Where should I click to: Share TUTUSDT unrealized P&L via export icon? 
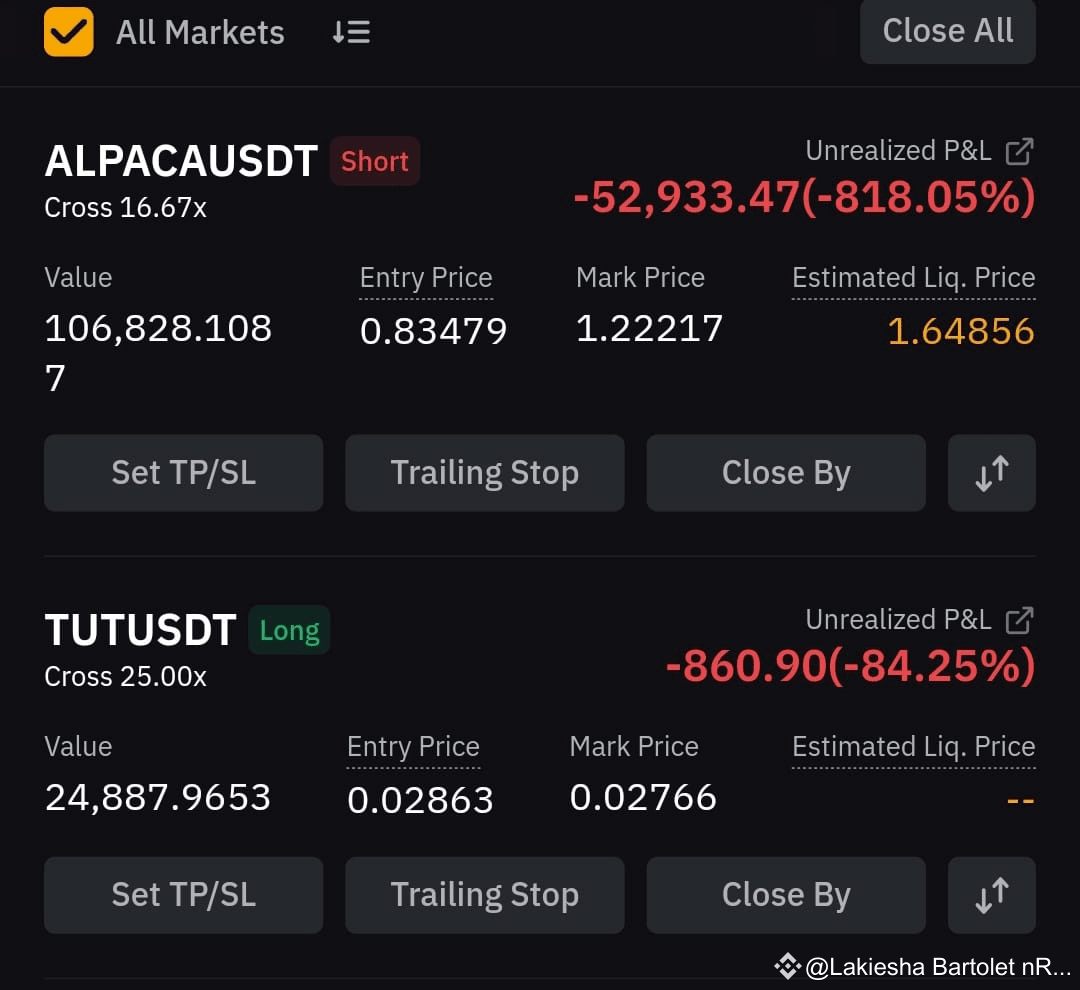click(1019, 620)
